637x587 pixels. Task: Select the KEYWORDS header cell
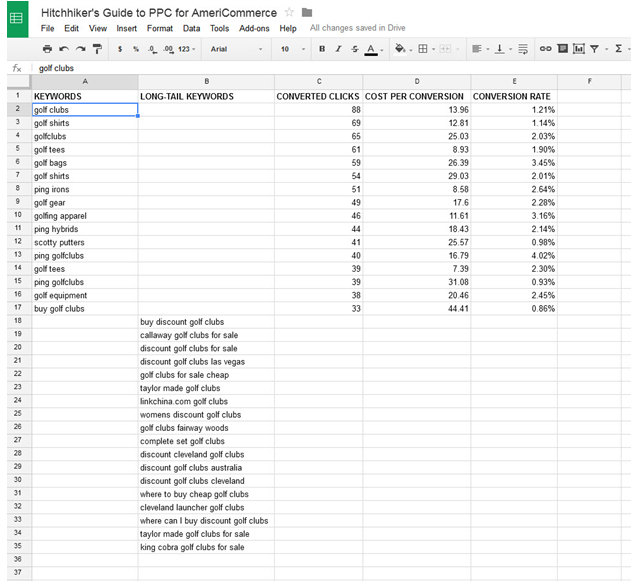tap(85, 96)
